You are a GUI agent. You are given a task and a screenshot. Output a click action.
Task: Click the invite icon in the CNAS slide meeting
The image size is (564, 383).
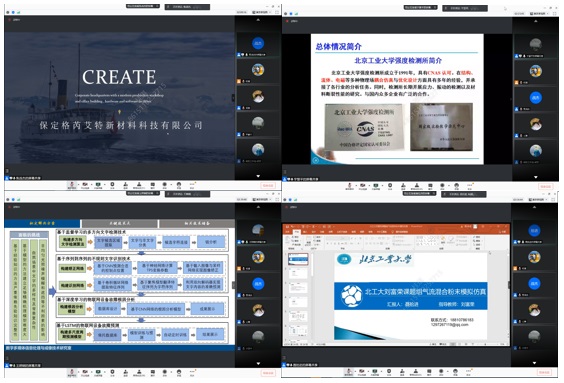pos(403,186)
